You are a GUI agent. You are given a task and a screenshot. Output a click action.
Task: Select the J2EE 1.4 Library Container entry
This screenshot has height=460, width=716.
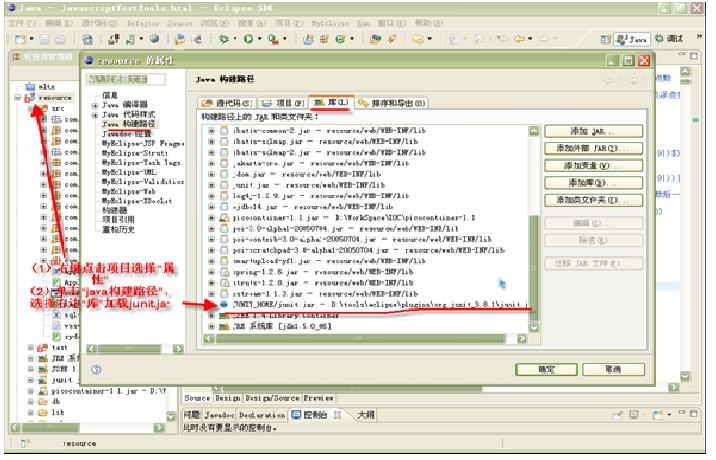click(x=286, y=315)
